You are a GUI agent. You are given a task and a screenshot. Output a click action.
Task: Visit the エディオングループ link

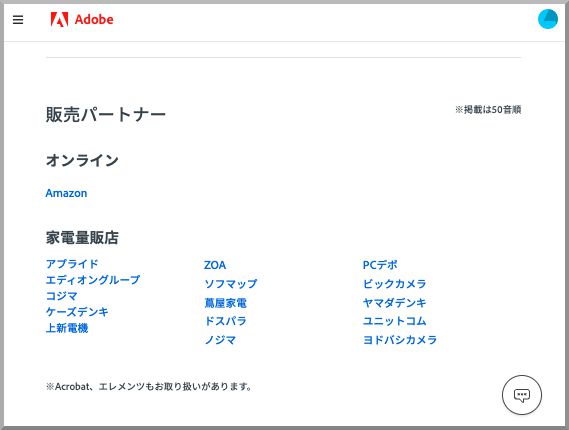[93, 280]
